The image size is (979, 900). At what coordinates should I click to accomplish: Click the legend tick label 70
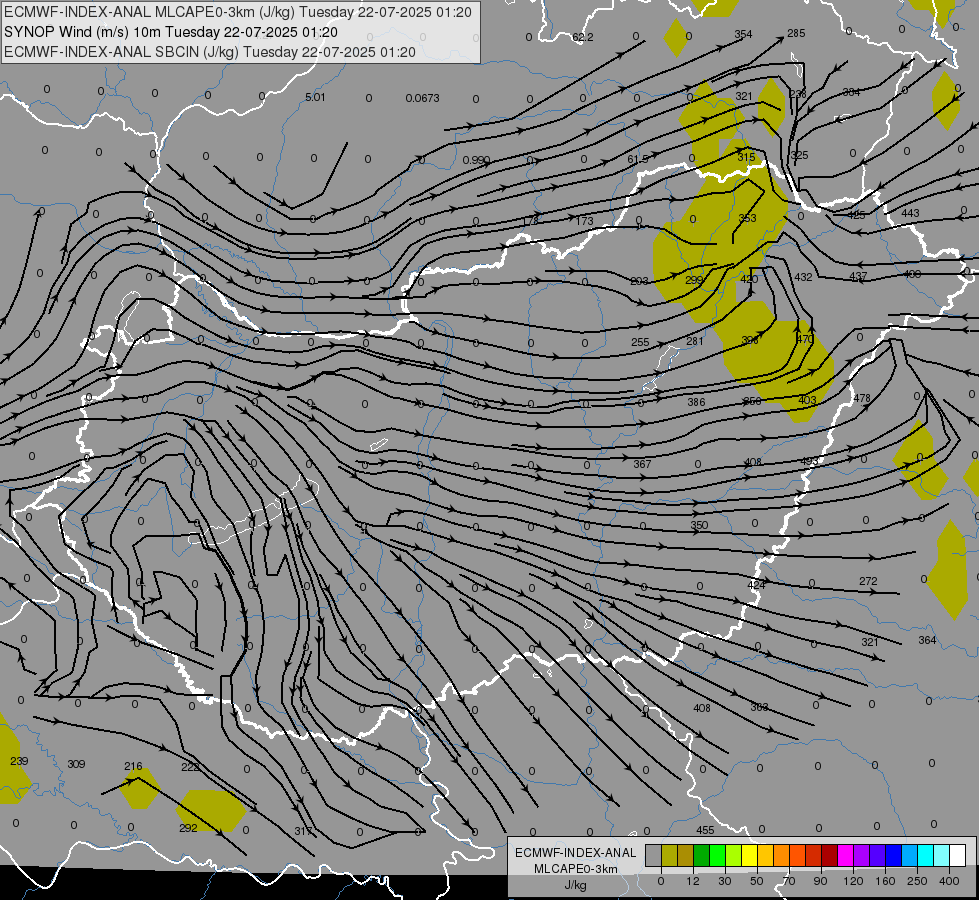789,881
